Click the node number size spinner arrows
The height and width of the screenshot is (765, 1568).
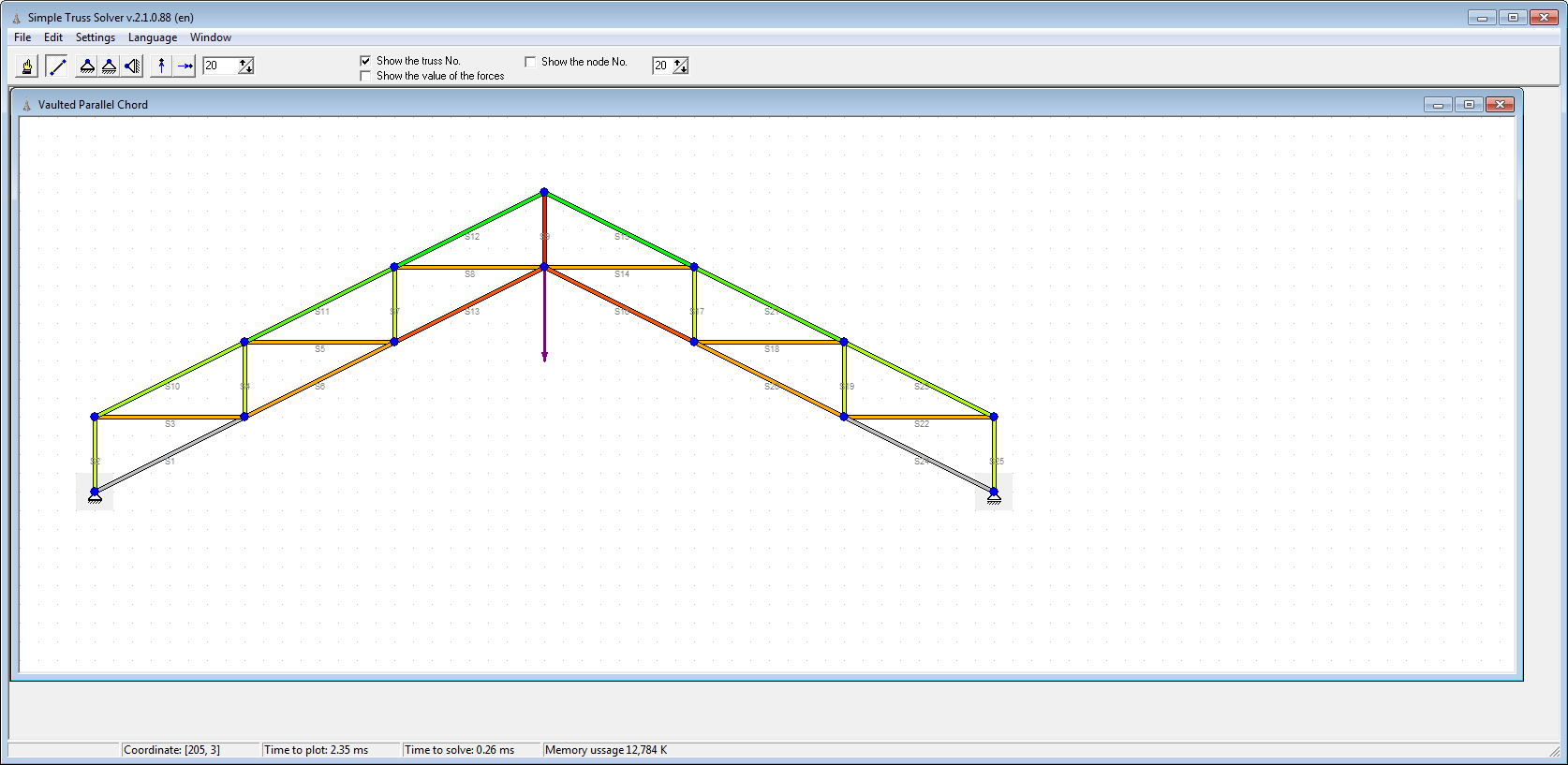[681, 66]
